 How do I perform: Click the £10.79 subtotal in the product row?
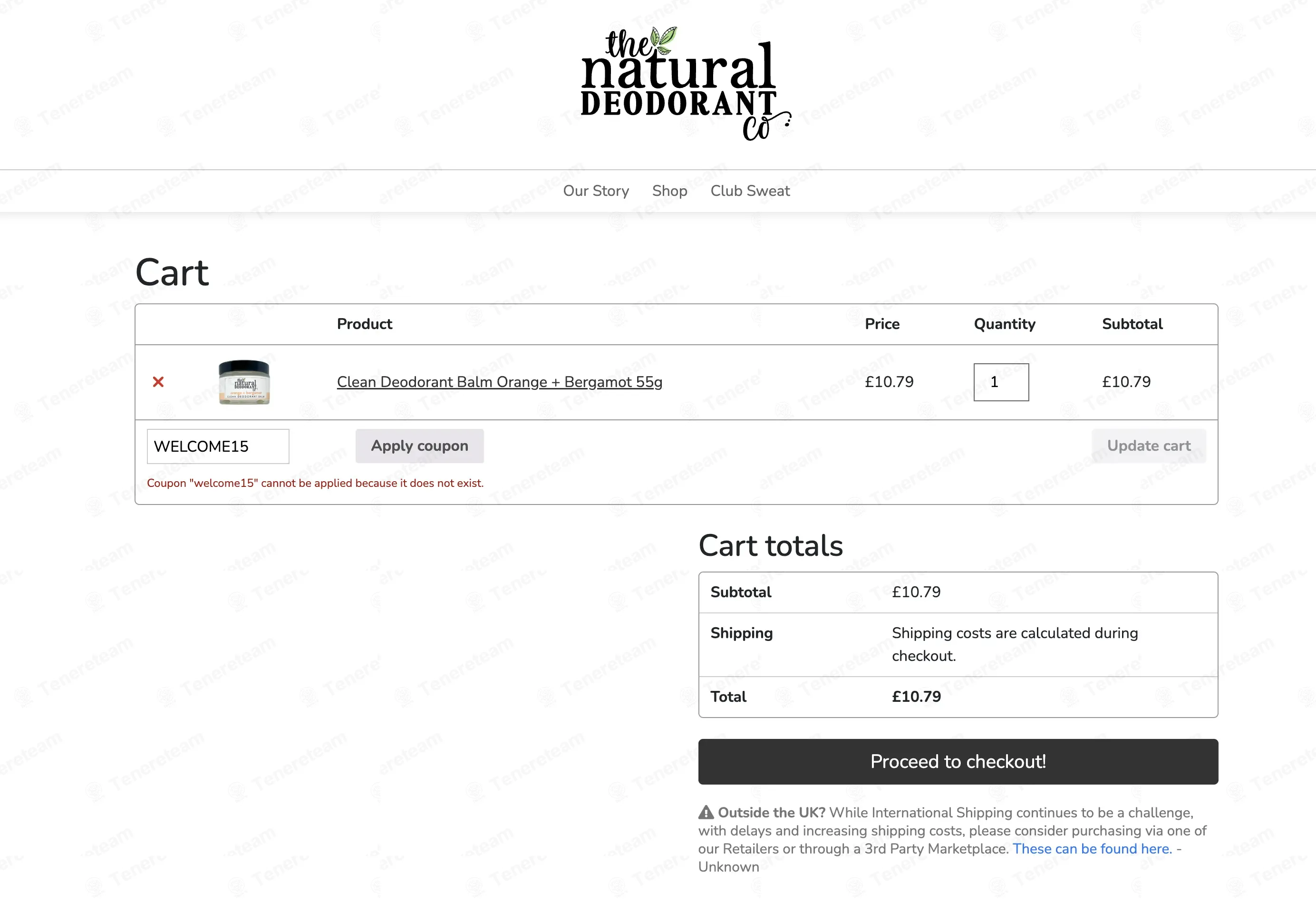click(1126, 382)
